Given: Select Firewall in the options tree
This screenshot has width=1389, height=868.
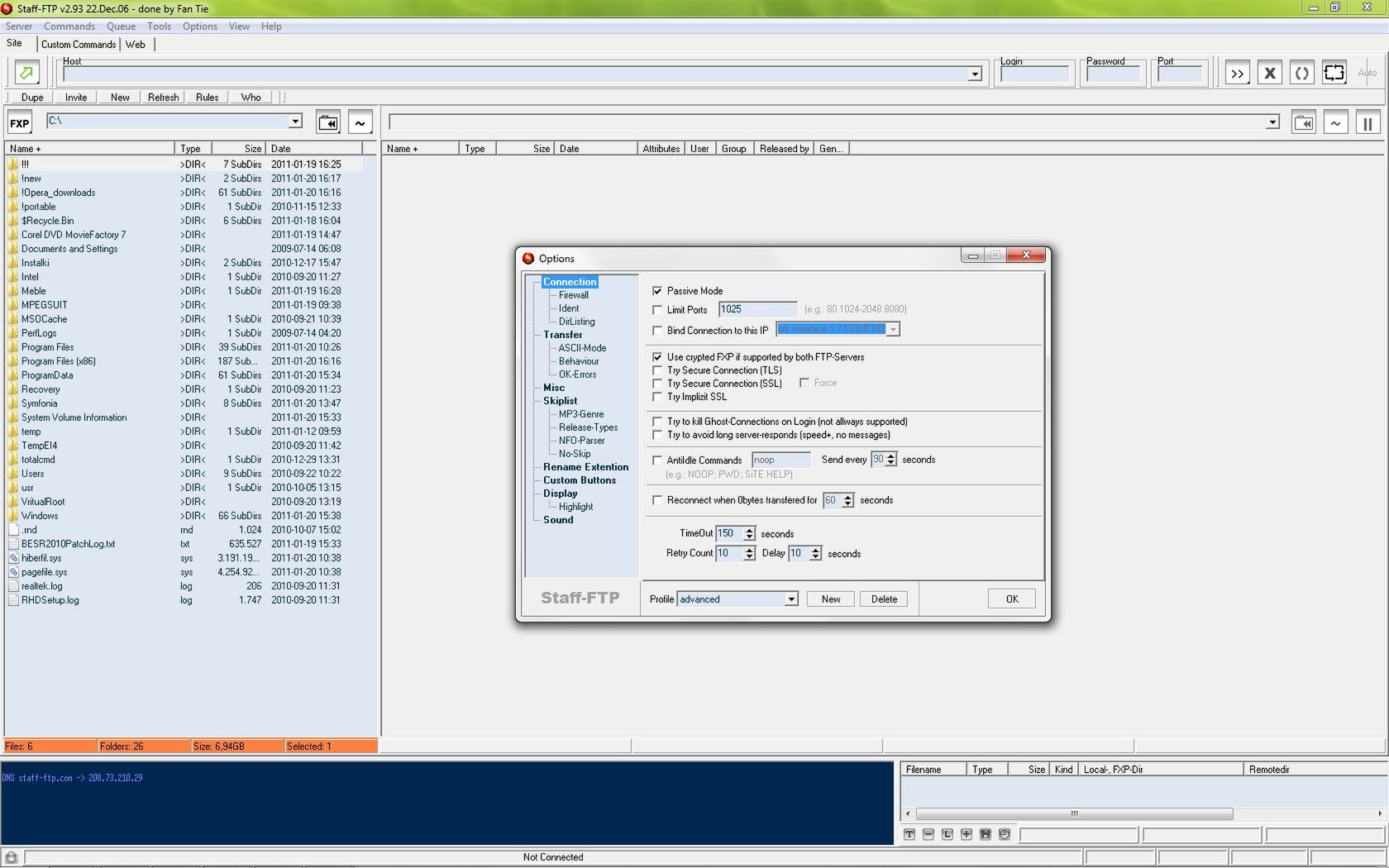Looking at the screenshot, I should pos(574,295).
